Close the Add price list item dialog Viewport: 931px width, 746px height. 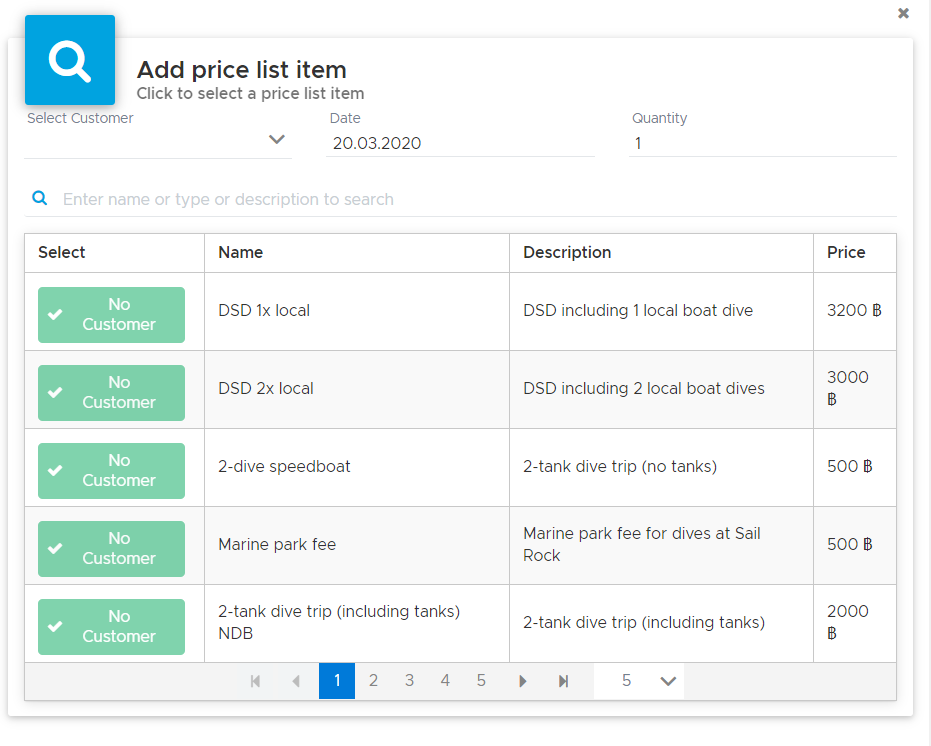[x=903, y=13]
